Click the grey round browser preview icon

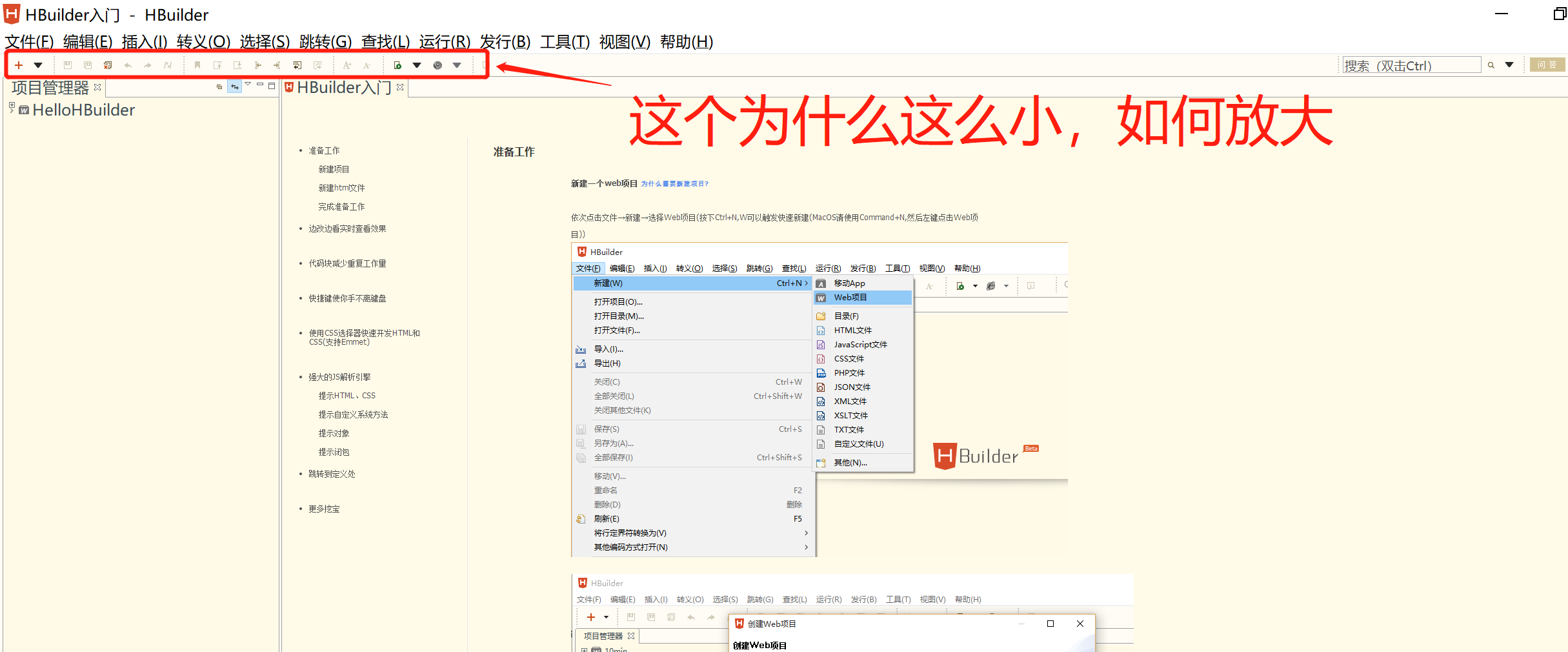coord(437,65)
